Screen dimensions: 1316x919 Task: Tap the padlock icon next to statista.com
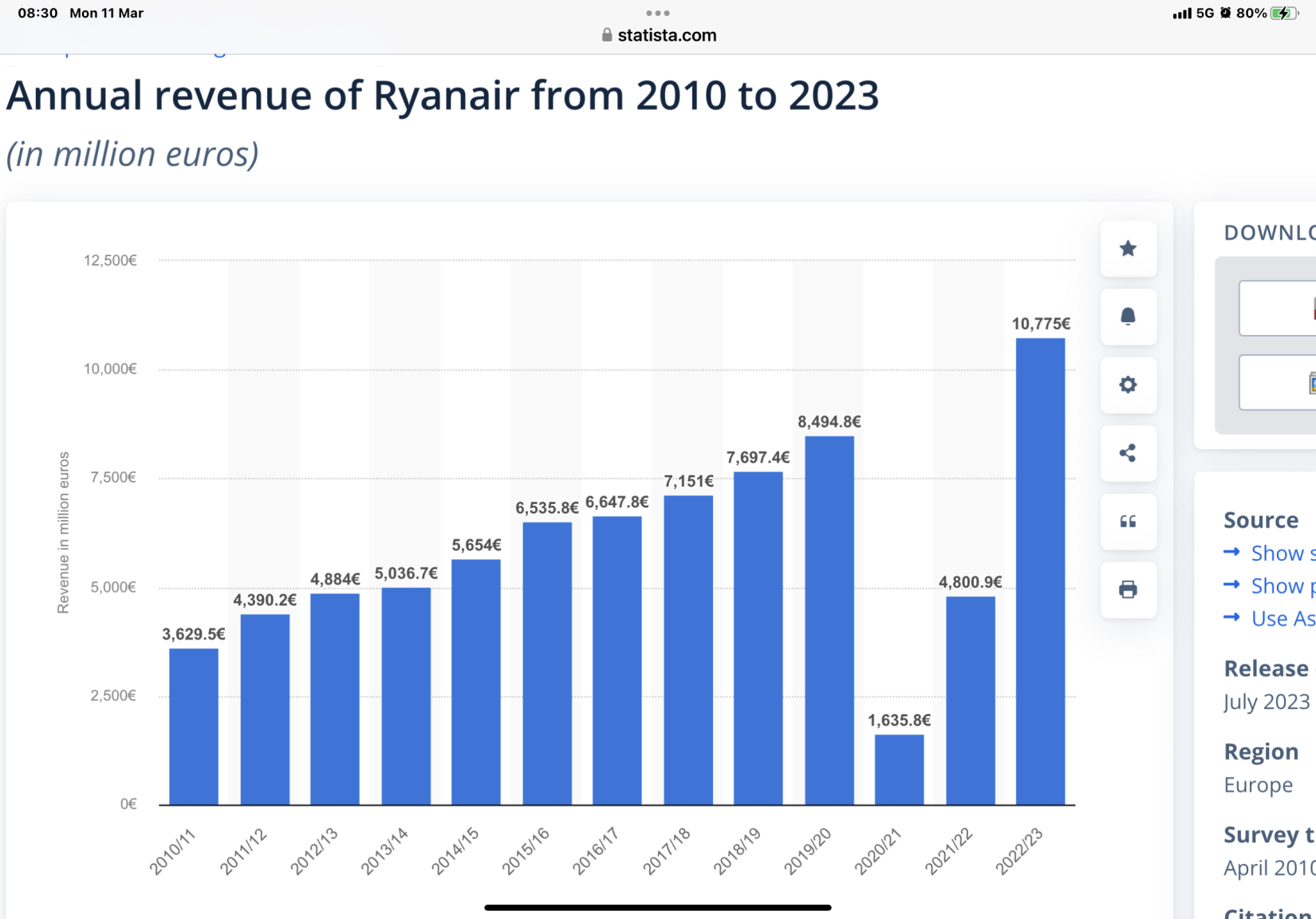click(607, 35)
